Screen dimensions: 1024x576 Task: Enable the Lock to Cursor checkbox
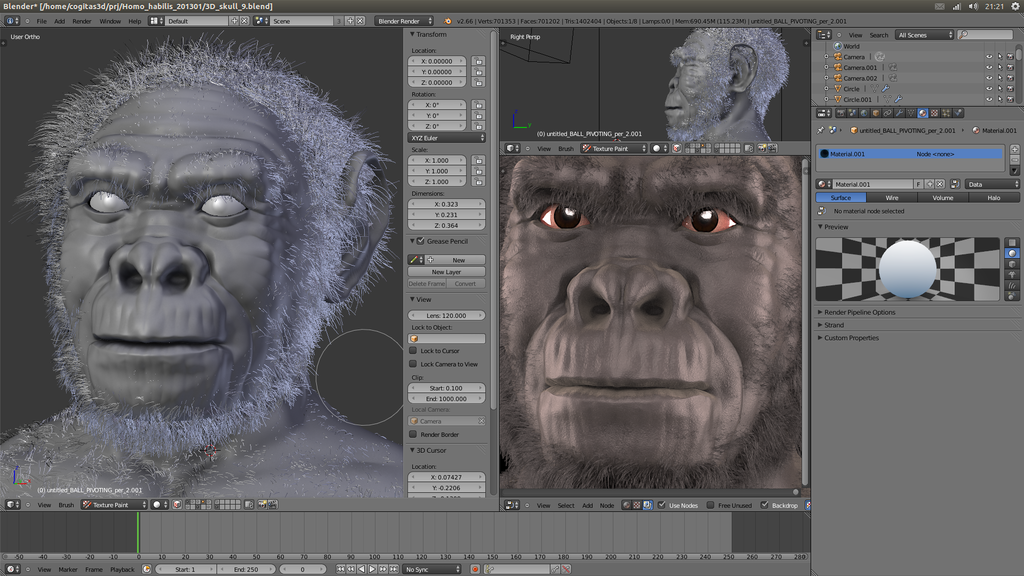click(x=413, y=351)
